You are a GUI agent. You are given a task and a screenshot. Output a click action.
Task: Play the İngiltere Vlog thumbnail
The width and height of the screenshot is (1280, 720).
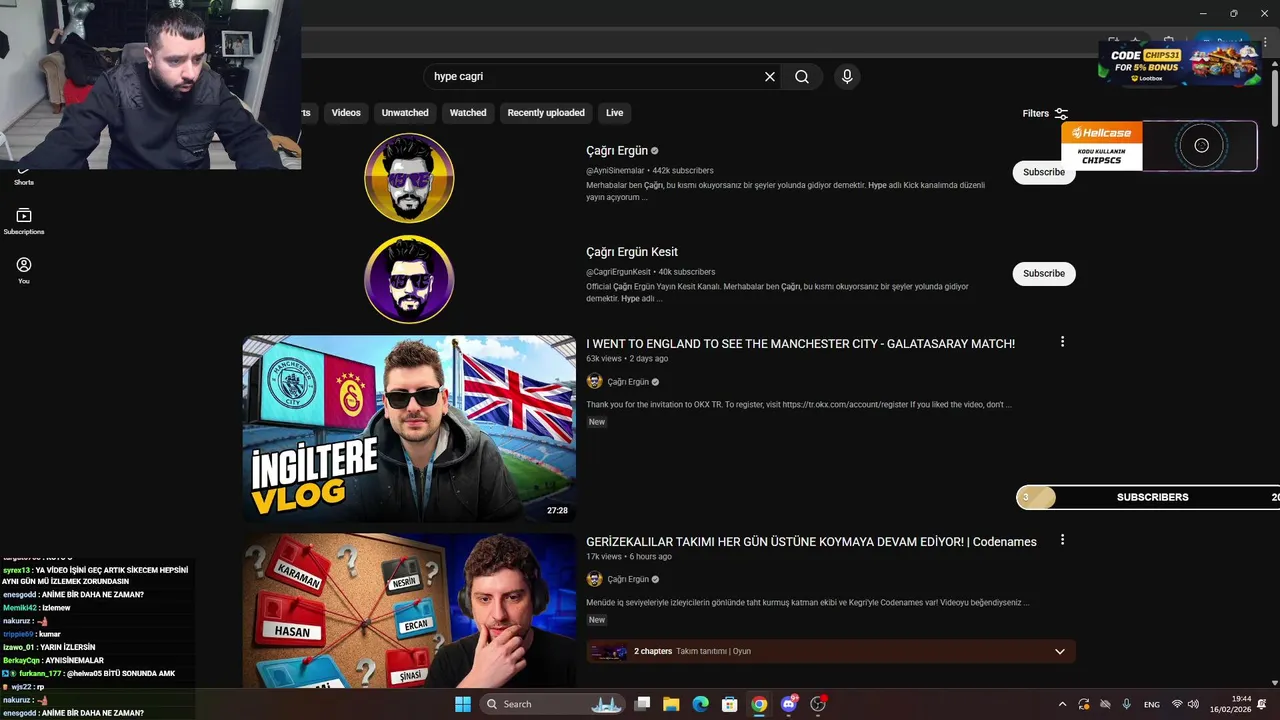pyautogui.click(x=409, y=428)
